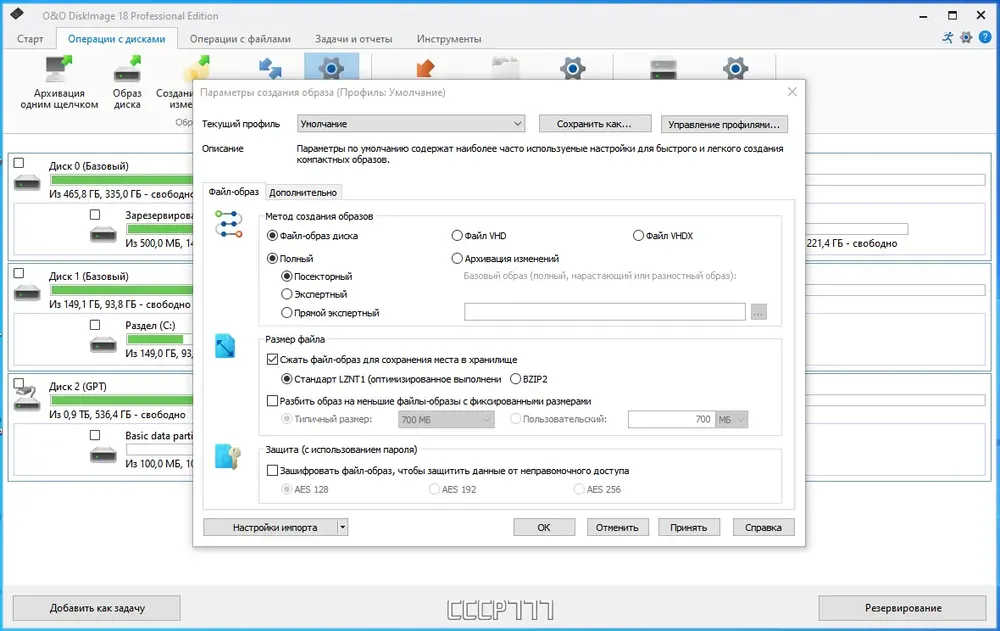This screenshot has width=1000, height=631.
Task: Click Управление профилями... button
Action: point(724,124)
